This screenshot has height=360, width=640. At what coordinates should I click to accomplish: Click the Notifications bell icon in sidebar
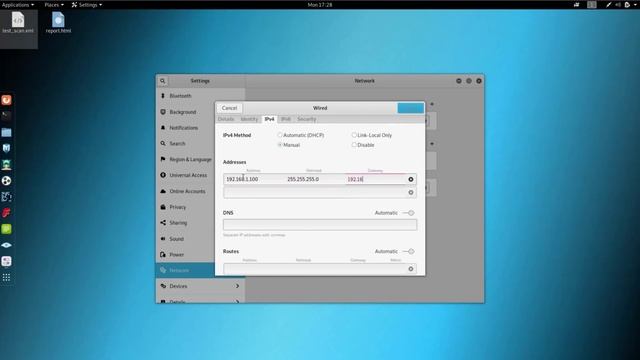(163, 128)
